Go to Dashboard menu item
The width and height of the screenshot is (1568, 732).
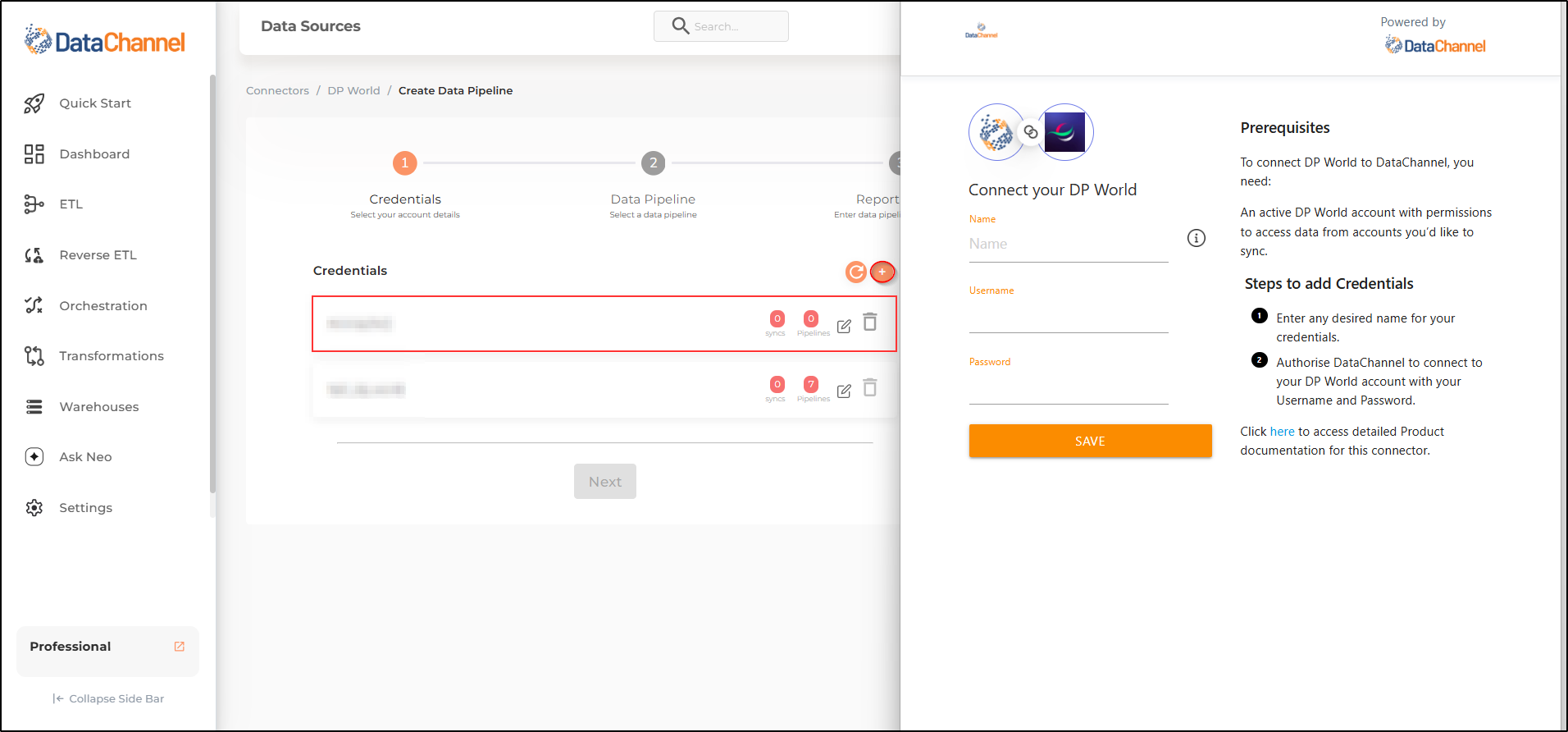94,154
